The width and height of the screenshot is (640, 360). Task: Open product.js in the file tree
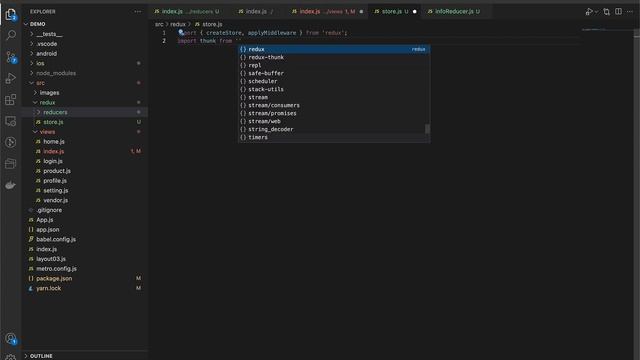coord(85,171)
